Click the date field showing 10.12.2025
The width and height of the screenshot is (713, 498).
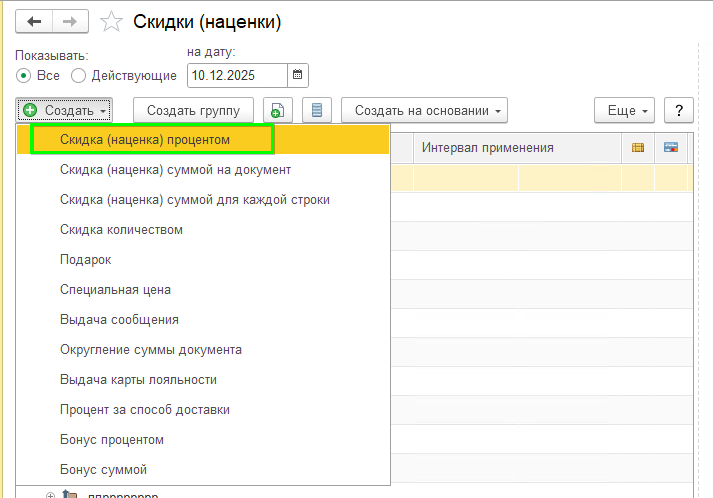pos(237,75)
